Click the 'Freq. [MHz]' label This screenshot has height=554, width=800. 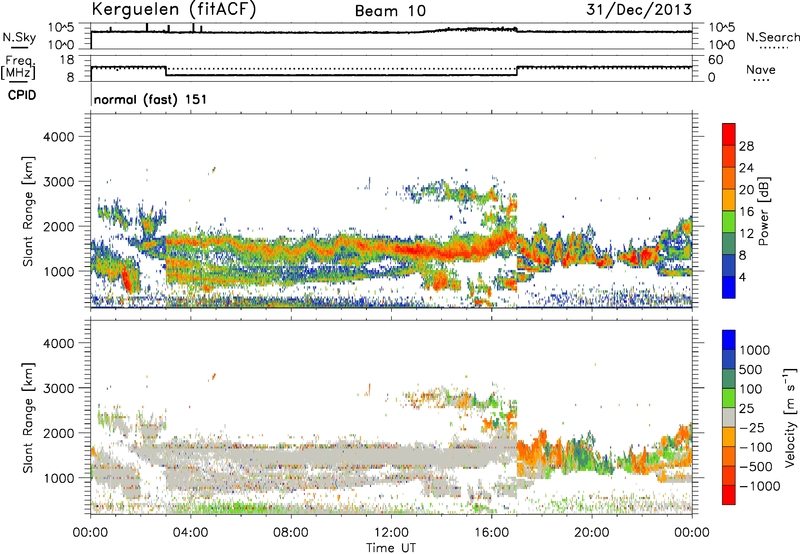tap(19, 68)
